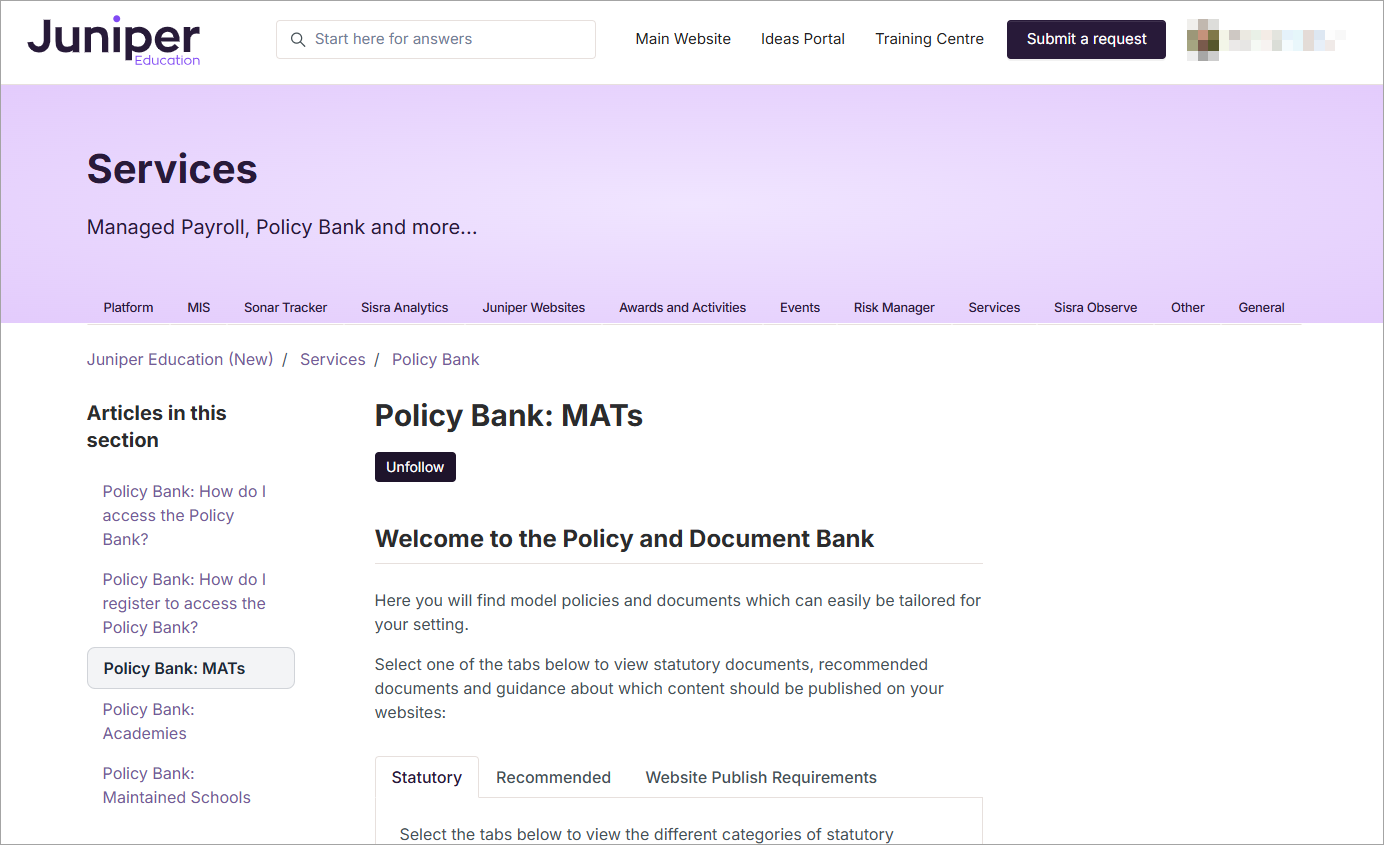The width and height of the screenshot is (1384, 845).
Task: Go to the Ideas Portal
Action: pos(803,39)
